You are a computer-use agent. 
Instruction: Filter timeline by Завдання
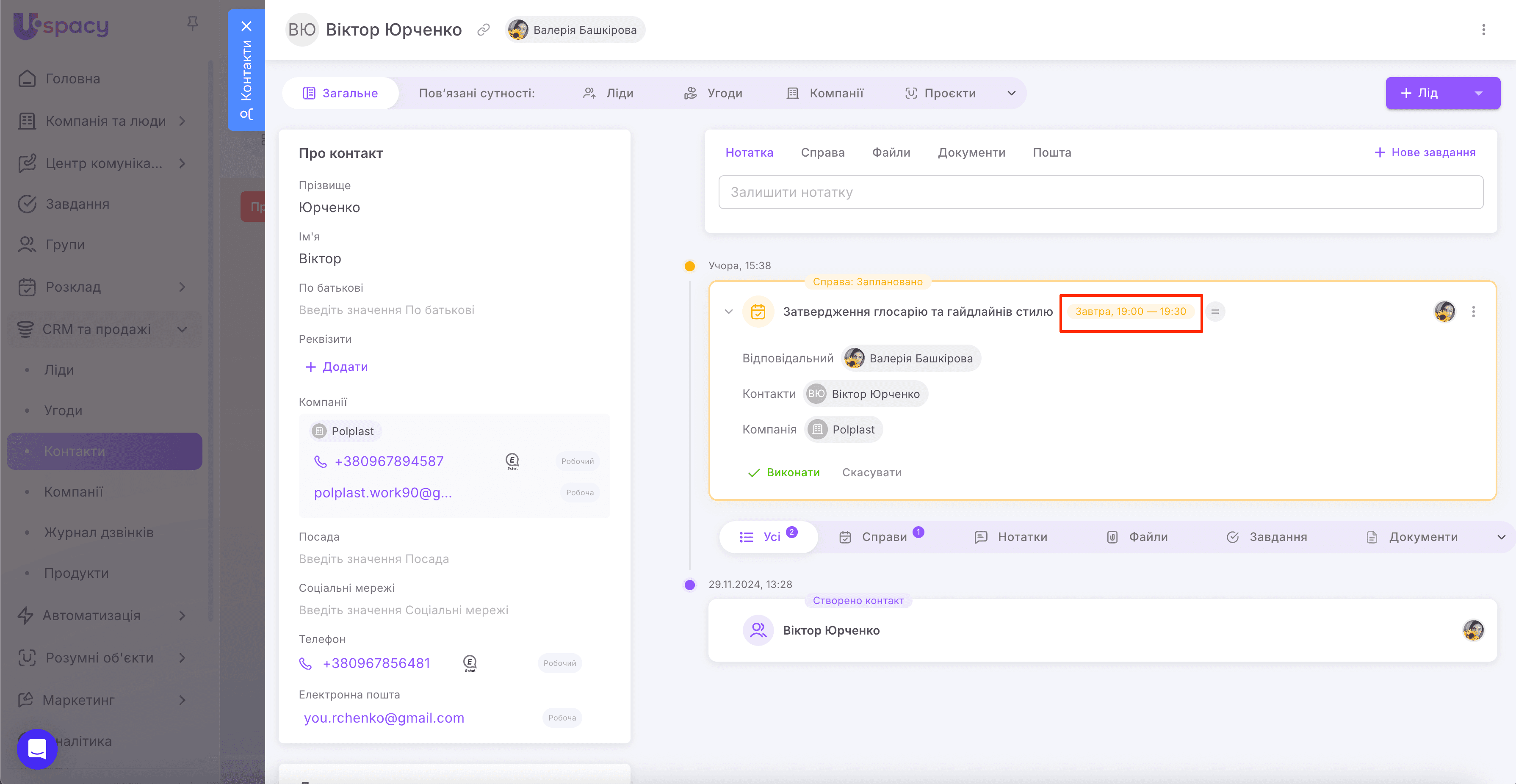pyautogui.click(x=1267, y=537)
